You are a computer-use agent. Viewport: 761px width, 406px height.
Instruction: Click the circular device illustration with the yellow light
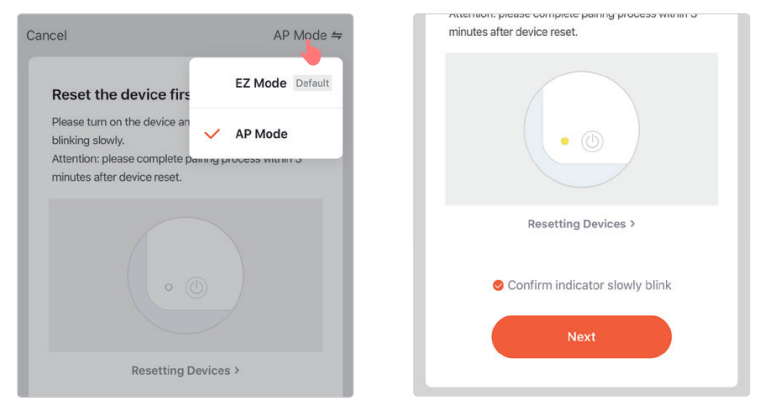point(582,130)
